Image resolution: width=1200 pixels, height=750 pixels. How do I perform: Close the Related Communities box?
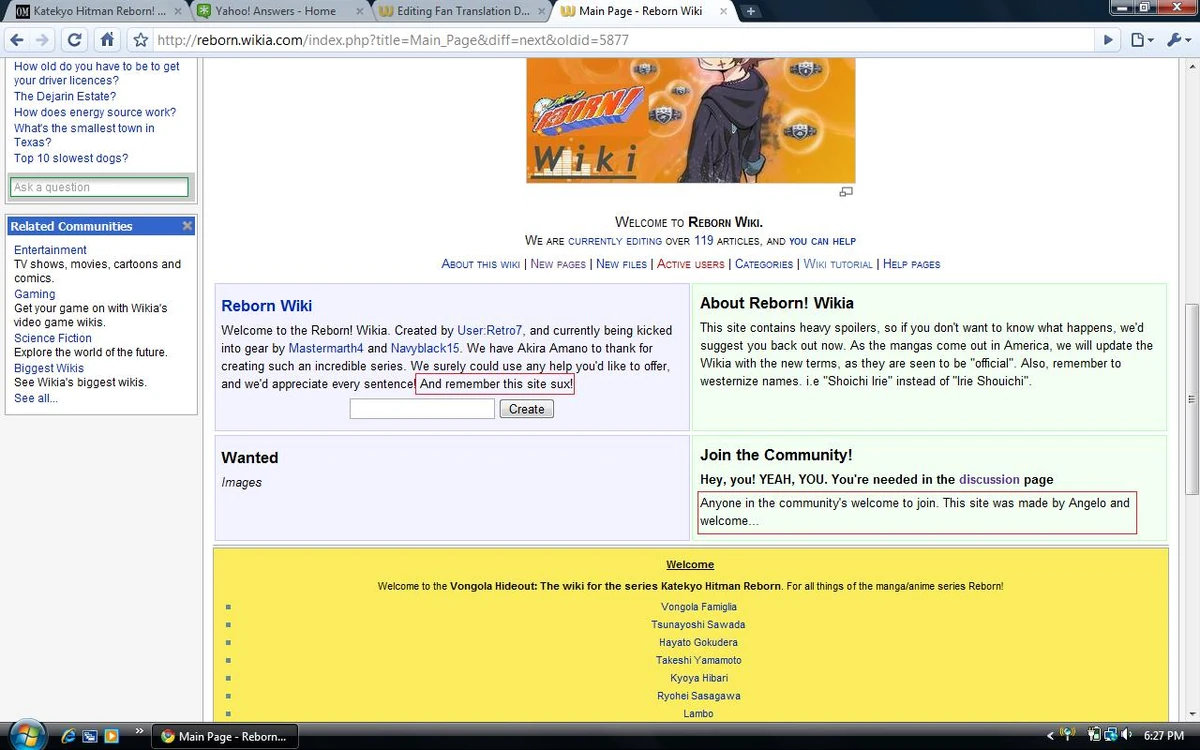[x=187, y=226]
